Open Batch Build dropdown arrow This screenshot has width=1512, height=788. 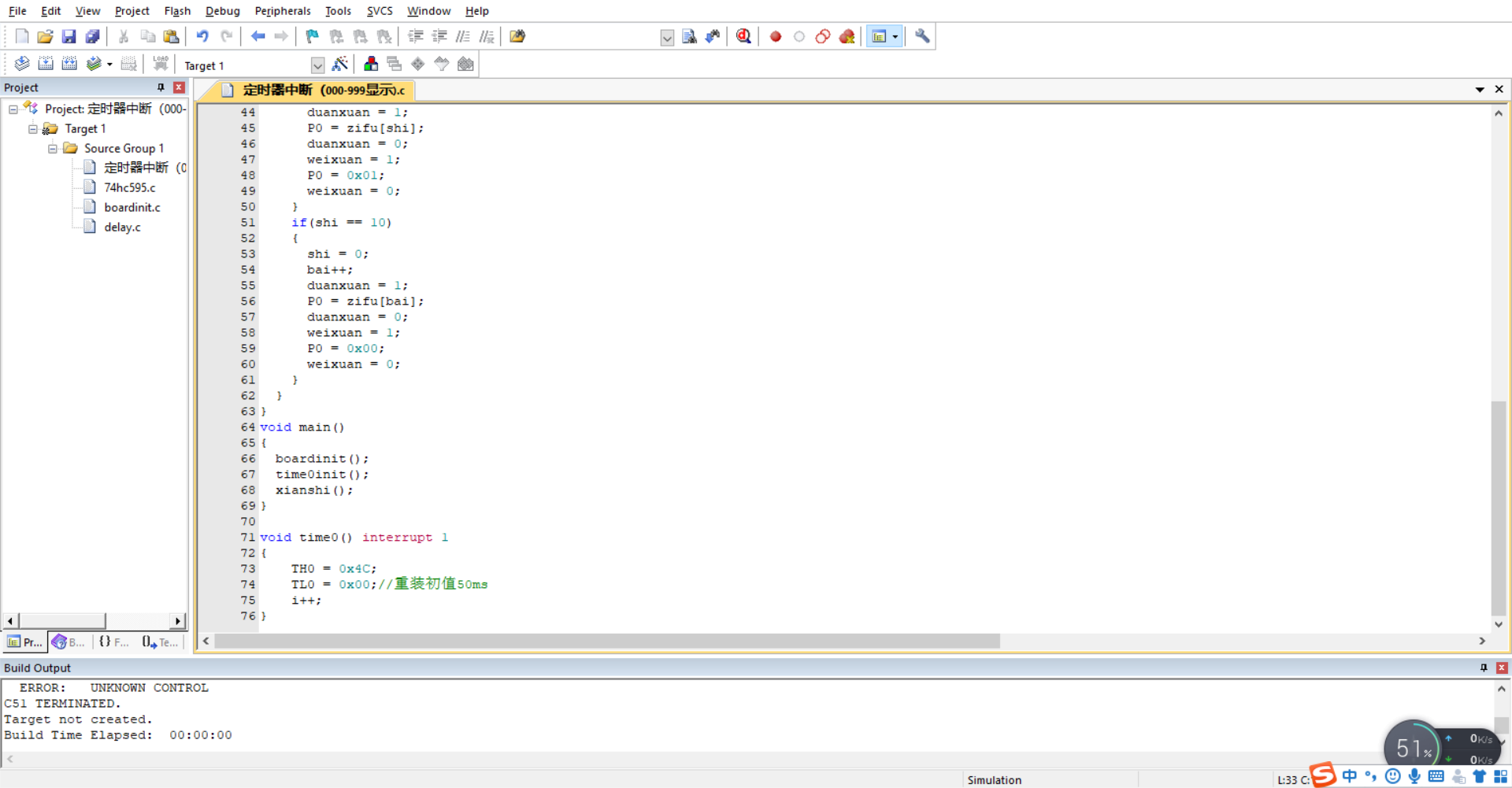(x=109, y=65)
